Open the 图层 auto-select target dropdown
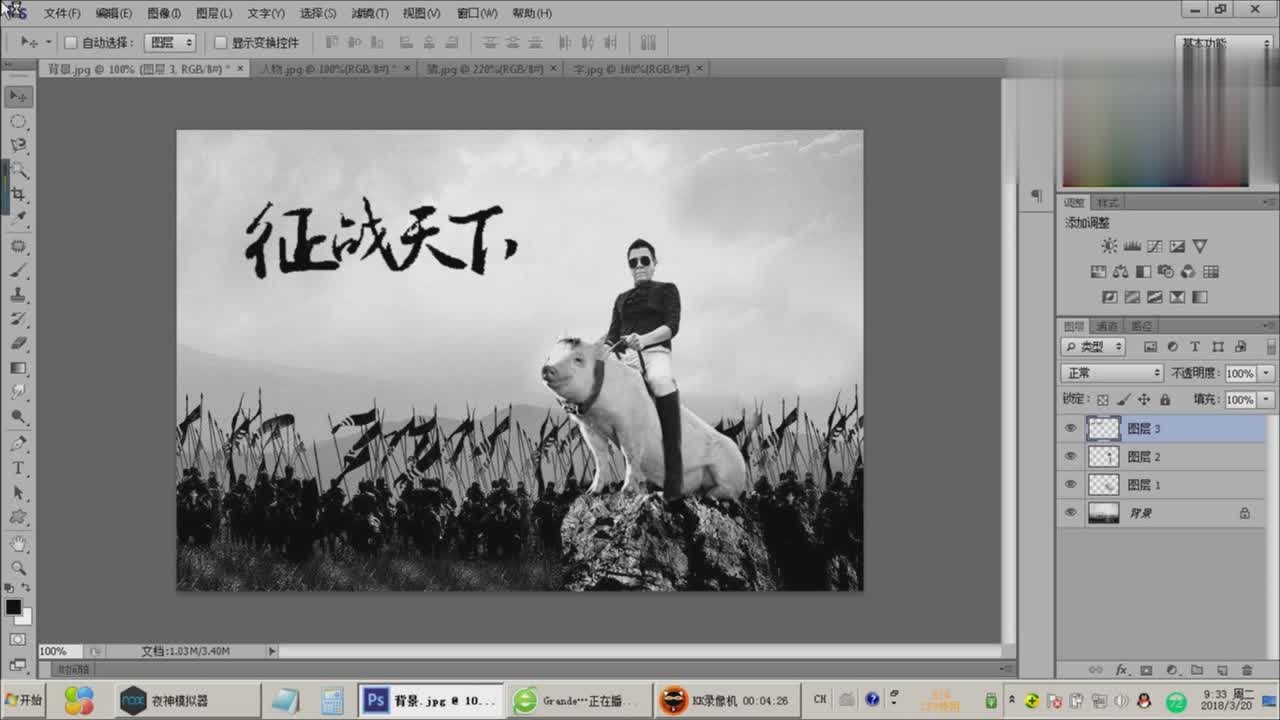1280x720 pixels. [170, 43]
